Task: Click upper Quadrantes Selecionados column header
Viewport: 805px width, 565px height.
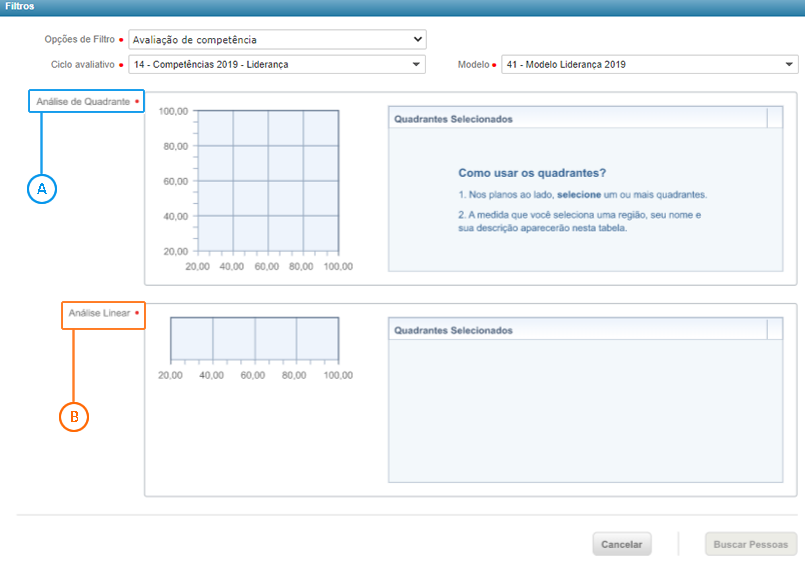Action: point(577,119)
